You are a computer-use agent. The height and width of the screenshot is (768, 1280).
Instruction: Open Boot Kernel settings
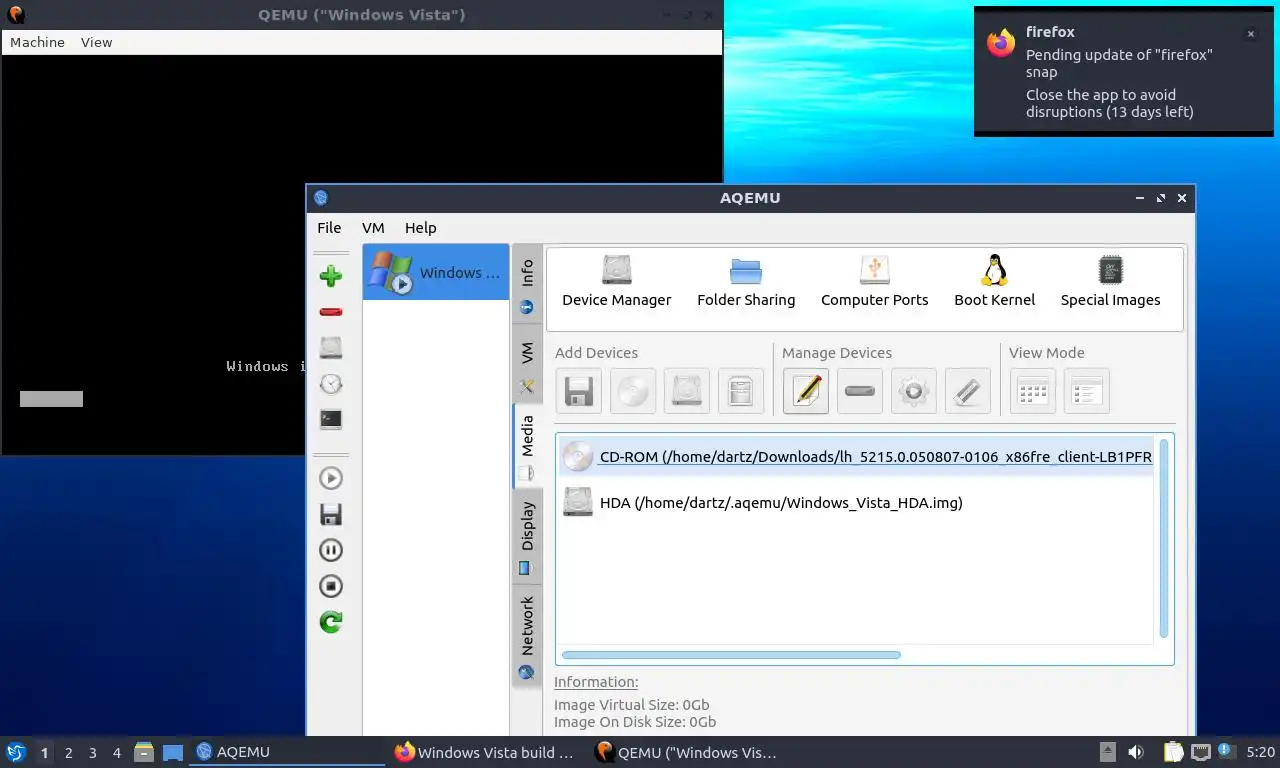[x=994, y=281]
